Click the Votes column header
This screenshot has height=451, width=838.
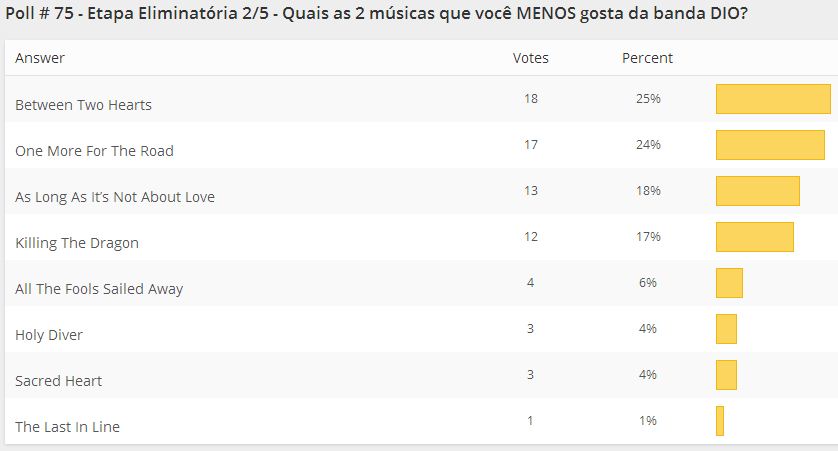coord(530,58)
